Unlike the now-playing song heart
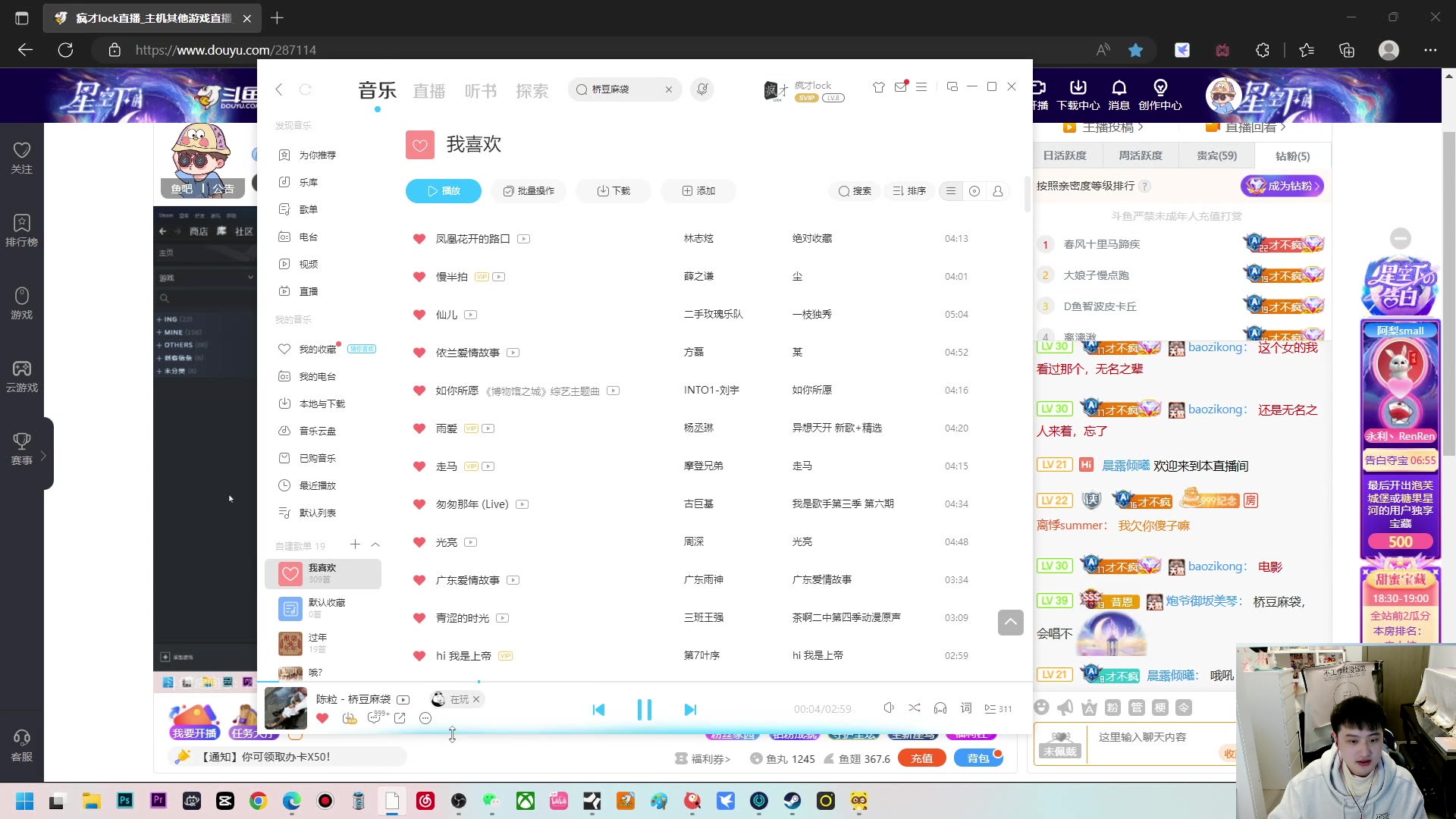This screenshot has width=1456, height=819. [x=322, y=718]
